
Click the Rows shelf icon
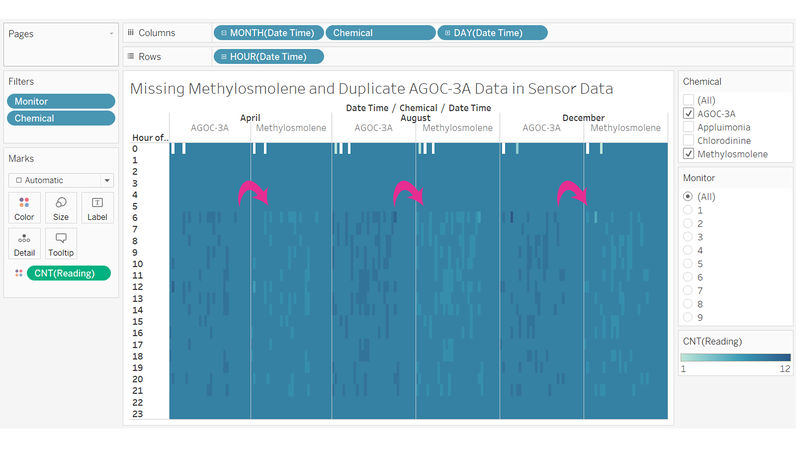coord(131,57)
